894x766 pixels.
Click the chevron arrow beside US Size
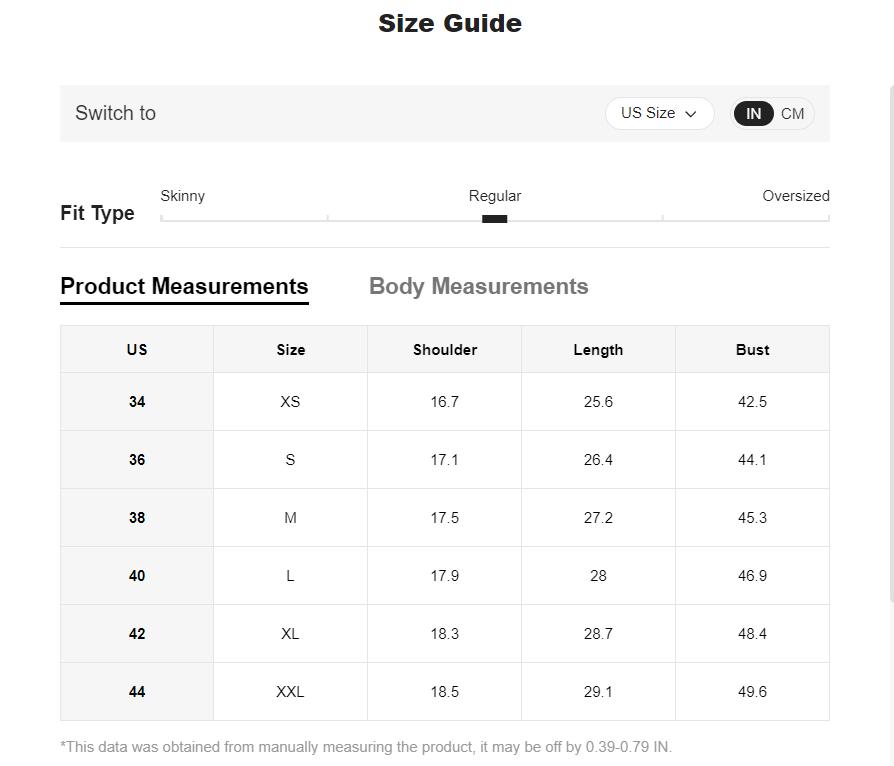pos(691,114)
